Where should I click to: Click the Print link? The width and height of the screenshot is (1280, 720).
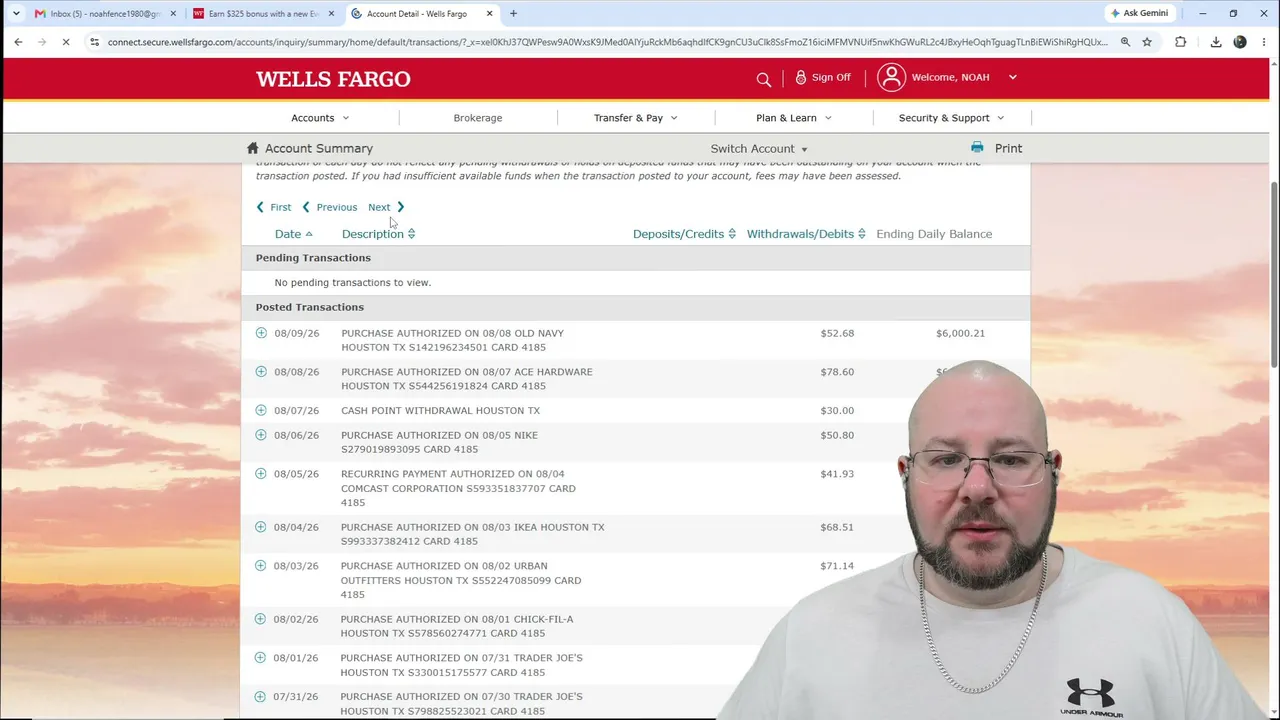point(1008,148)
